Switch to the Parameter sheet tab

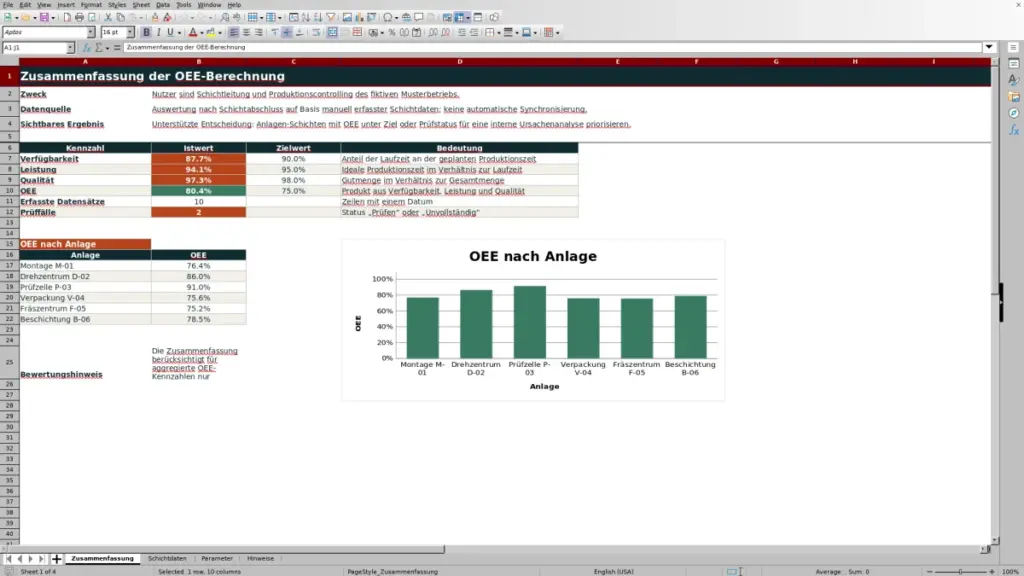[x=217, y=559]
